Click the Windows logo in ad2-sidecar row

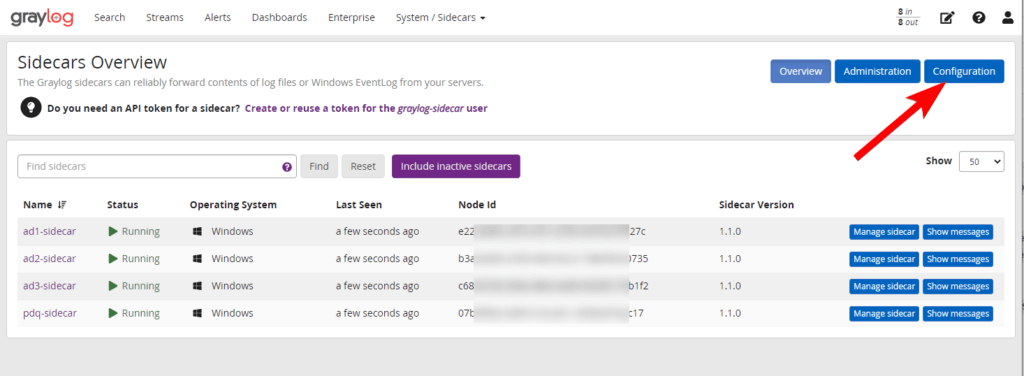click(197, 258)
